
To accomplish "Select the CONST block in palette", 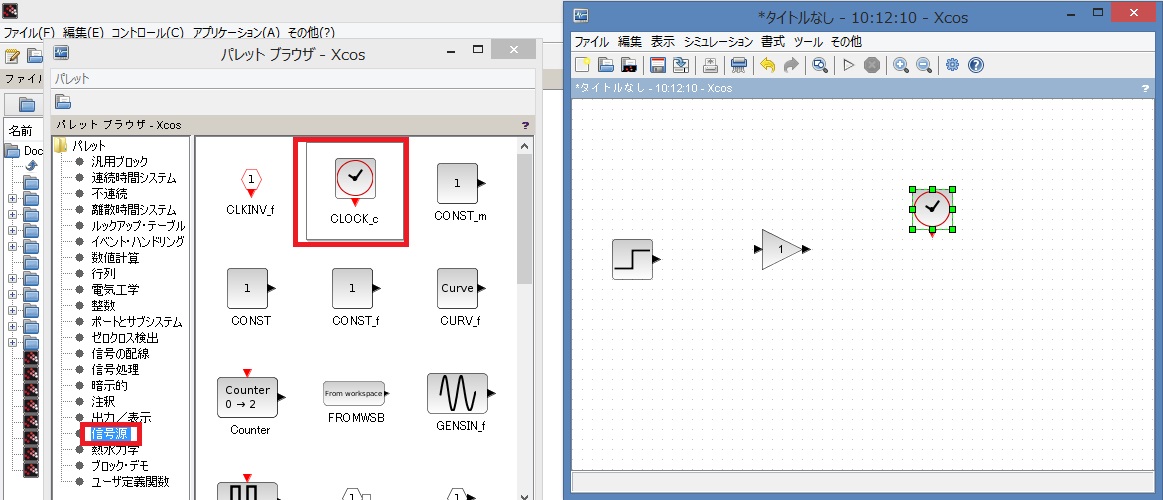I will pyautogui.click(x=251, y=296).
